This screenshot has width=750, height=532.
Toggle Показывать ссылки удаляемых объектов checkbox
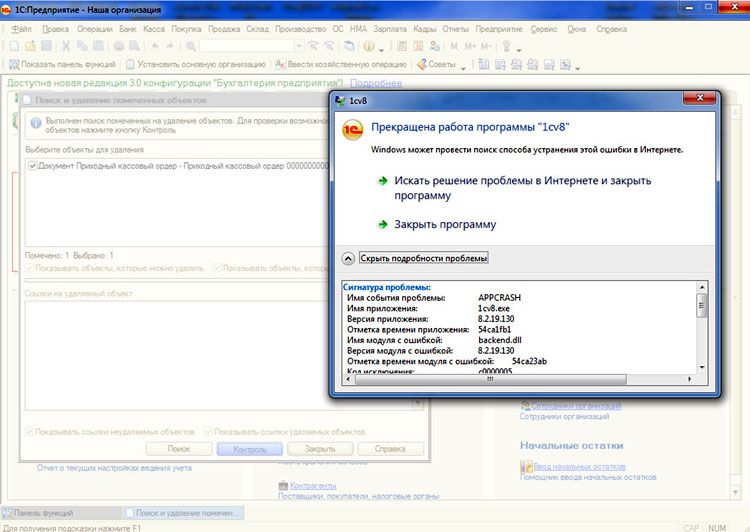click(209, 432)
